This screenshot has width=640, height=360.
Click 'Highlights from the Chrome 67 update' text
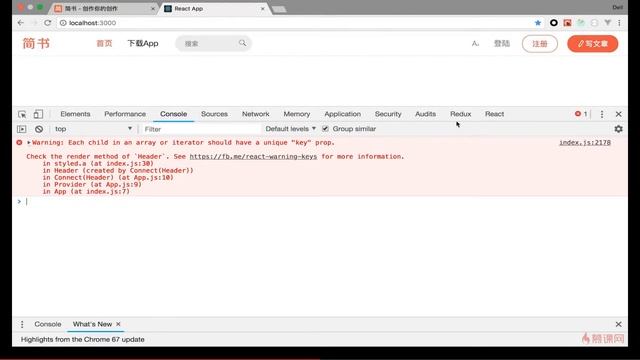(82, 339)
